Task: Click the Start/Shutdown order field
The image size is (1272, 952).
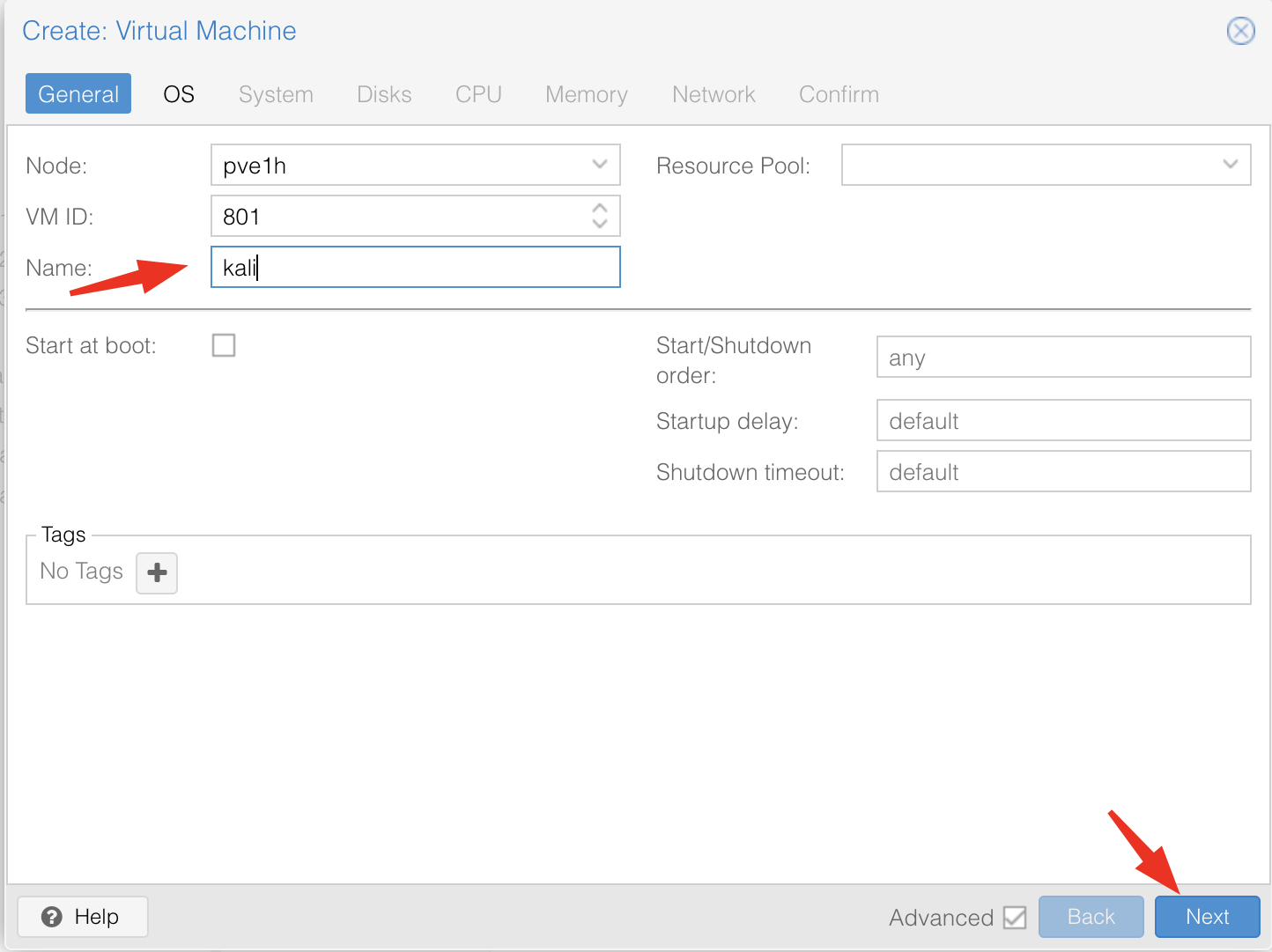Action: point(1063,358)
